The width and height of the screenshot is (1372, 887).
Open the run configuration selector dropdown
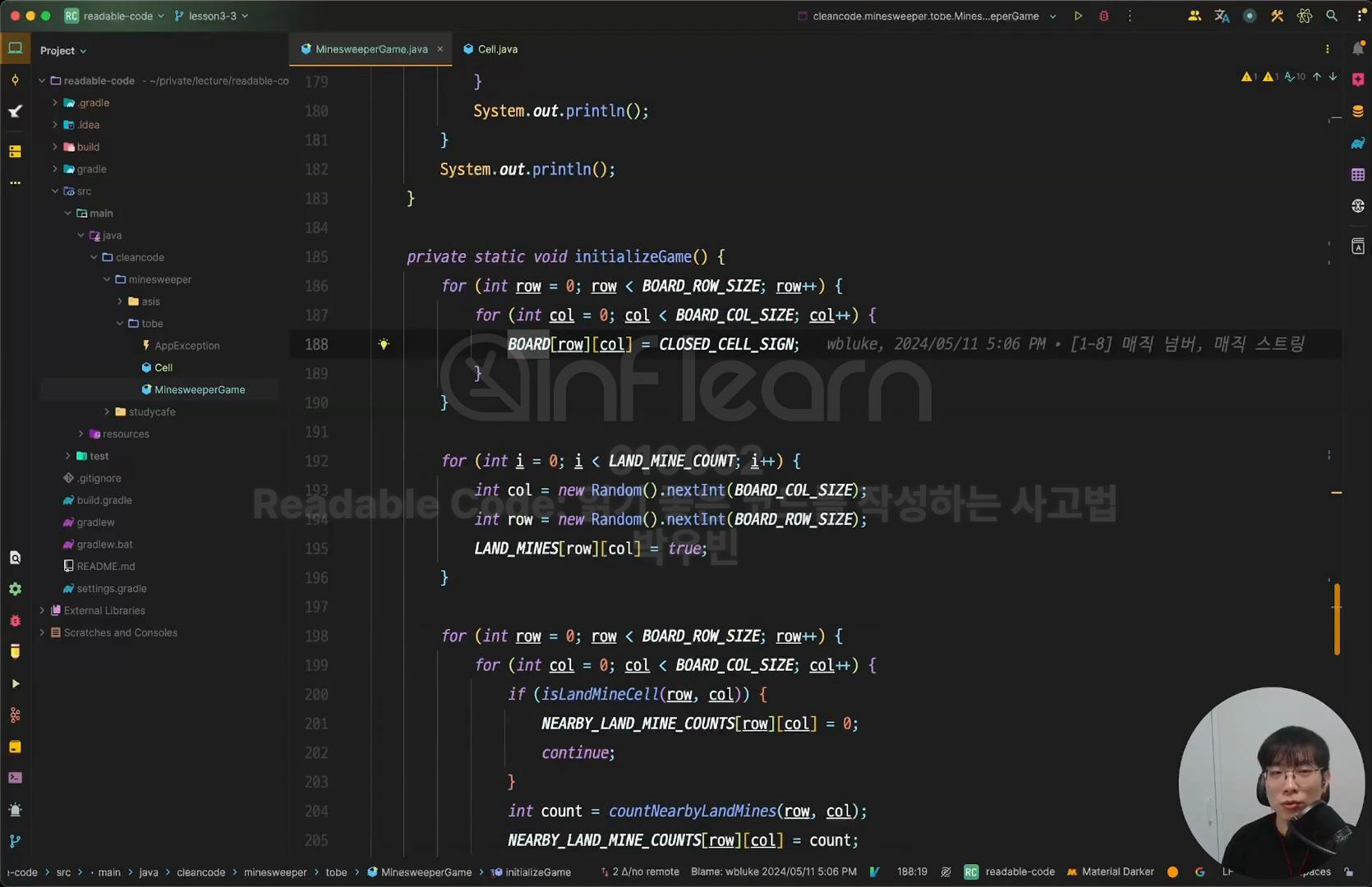927,16
